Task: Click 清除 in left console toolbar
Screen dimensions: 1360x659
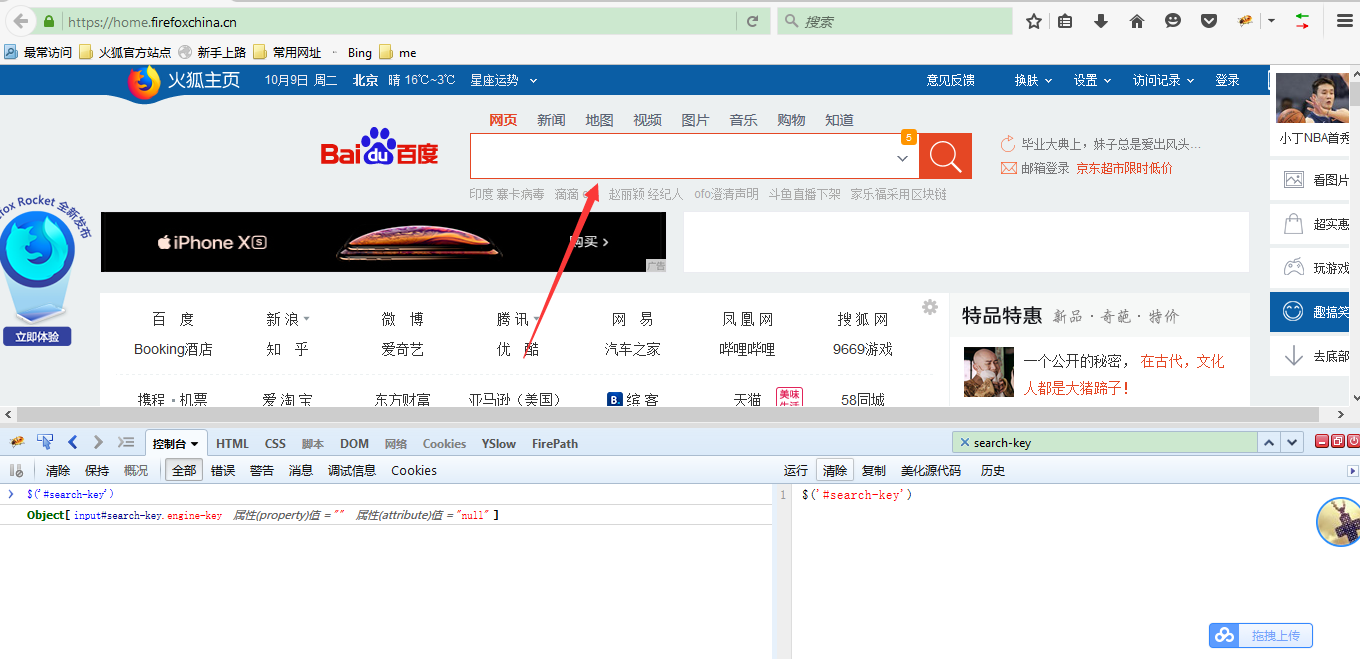Action: (x=58, y=470)
